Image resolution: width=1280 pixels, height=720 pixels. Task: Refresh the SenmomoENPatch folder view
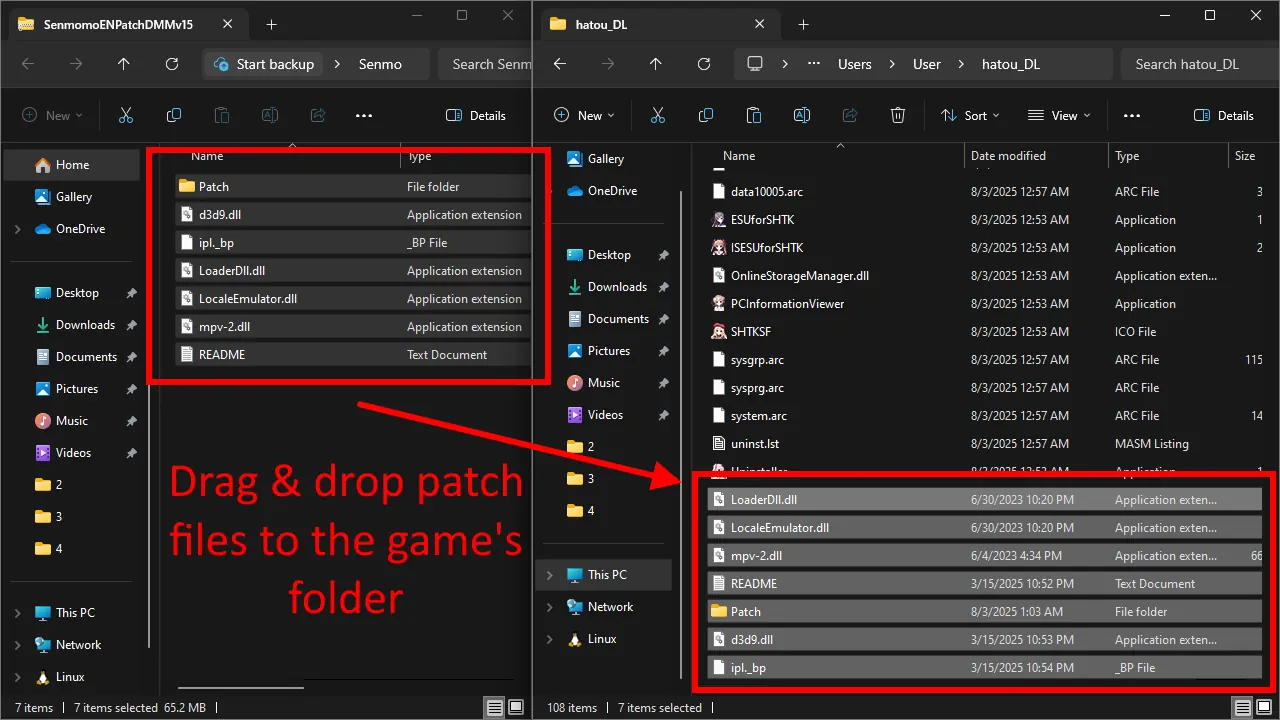172,64
